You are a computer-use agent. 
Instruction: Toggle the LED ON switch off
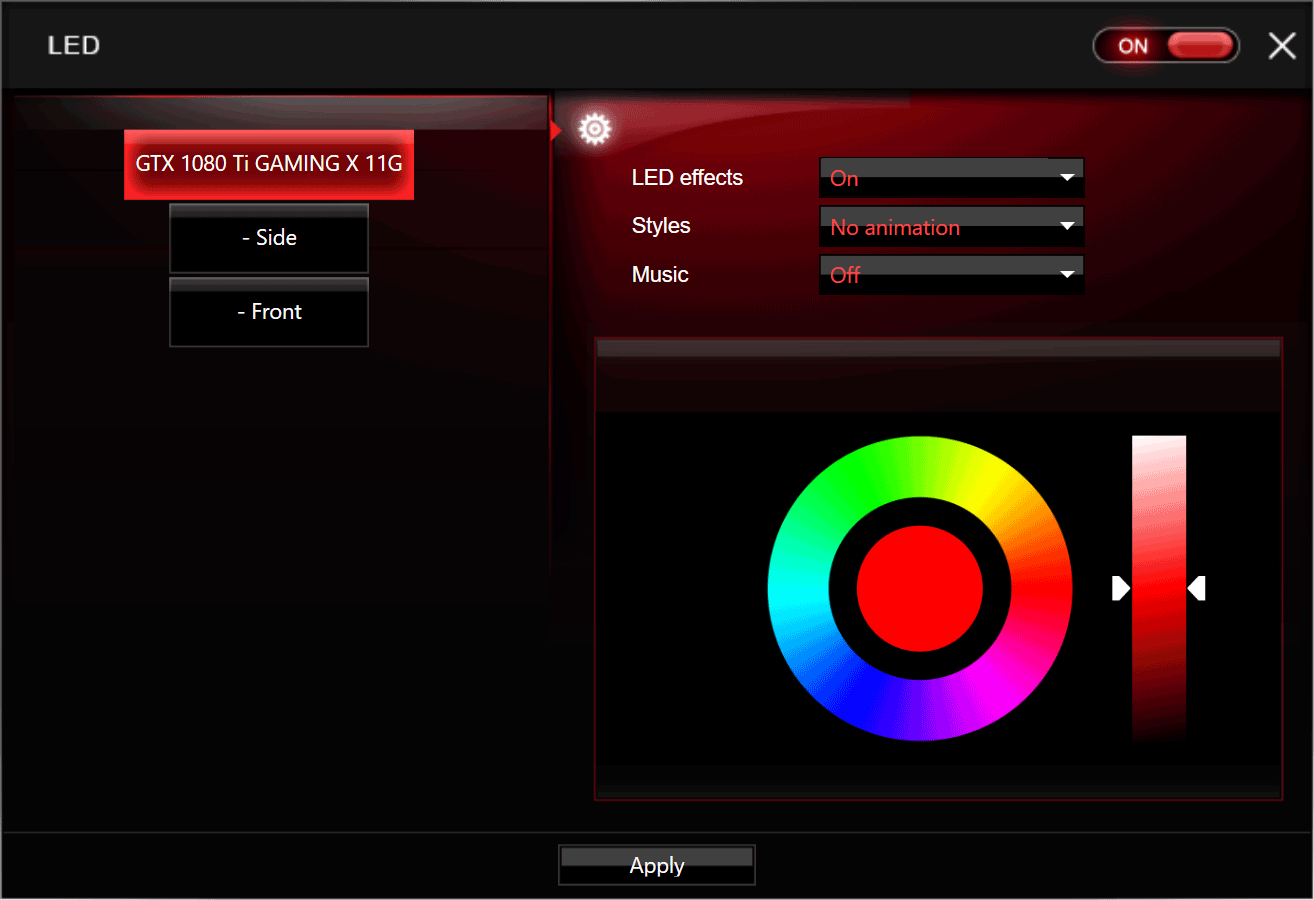coord(1166,46)
